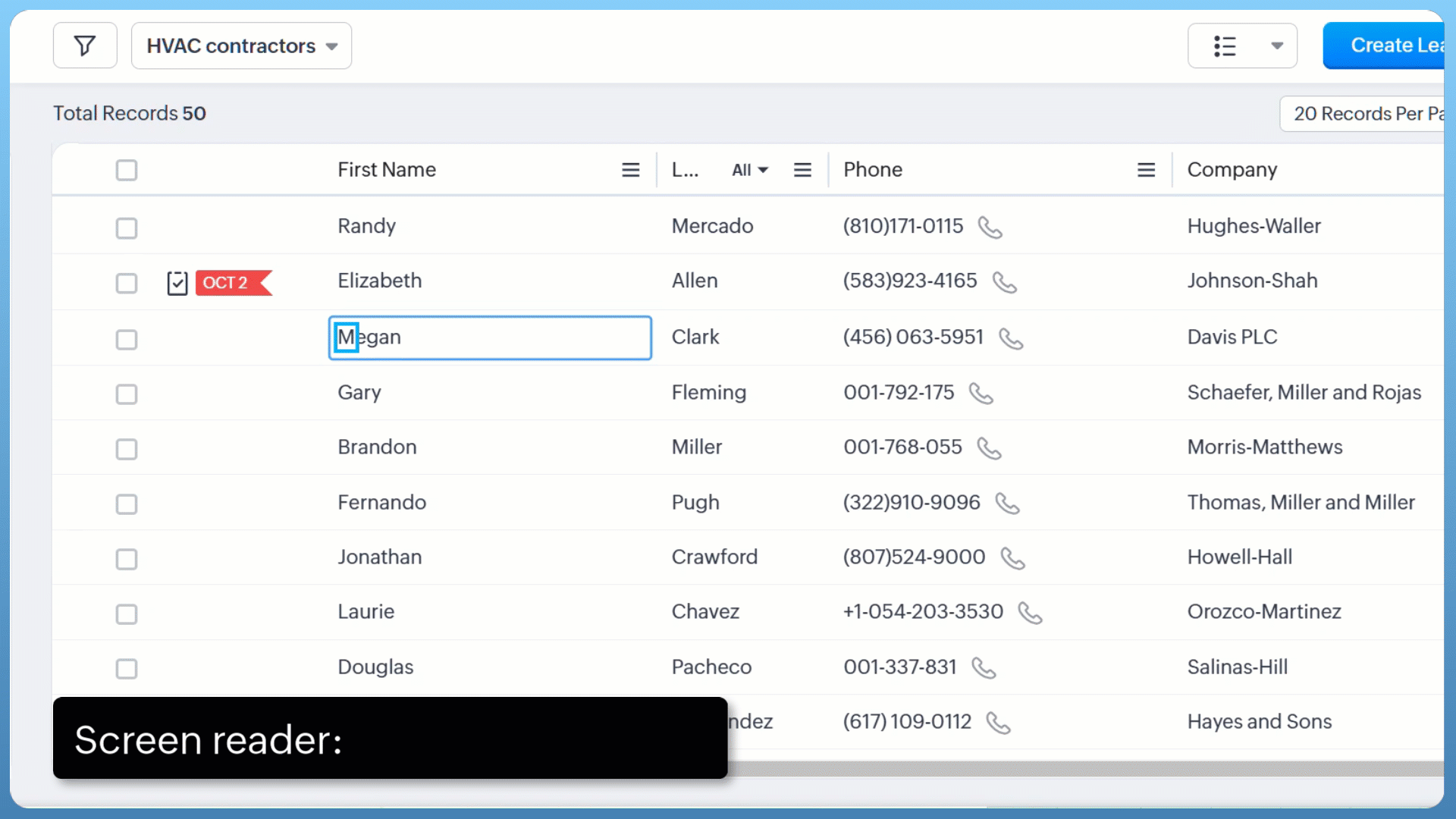Expand HVAC contractors view dropdown
1456x819 pixels.
tap(241, 46)
